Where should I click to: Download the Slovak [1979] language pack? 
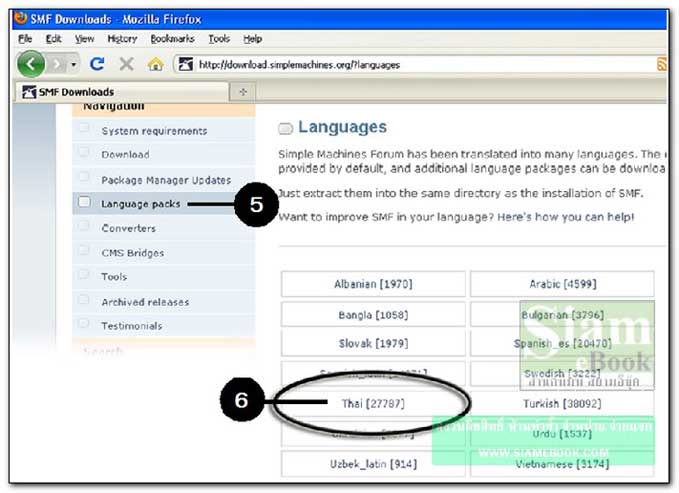[x=373, y=344]
